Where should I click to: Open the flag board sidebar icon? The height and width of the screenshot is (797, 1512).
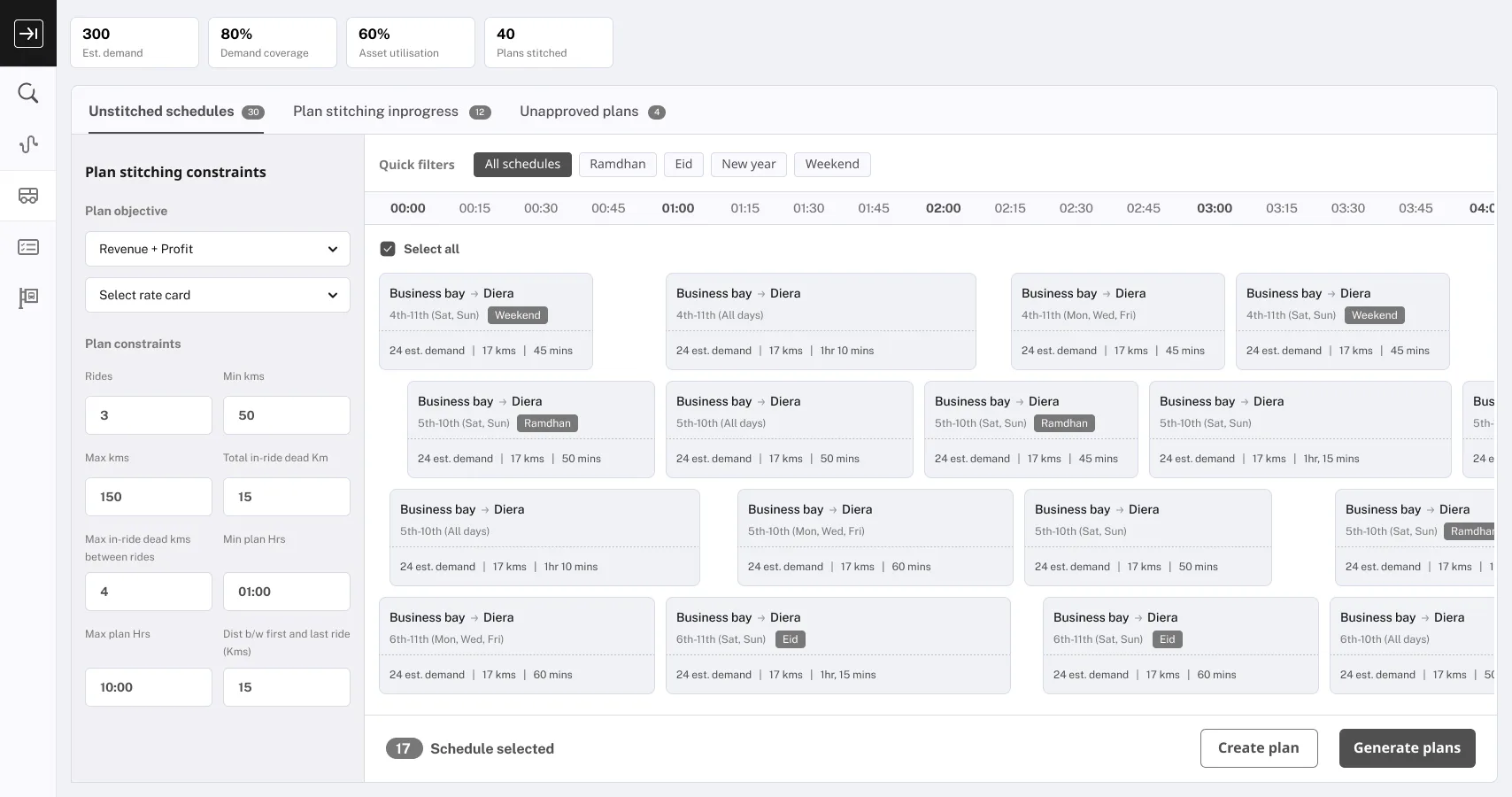pyautogui.click(x=28, y=298)
